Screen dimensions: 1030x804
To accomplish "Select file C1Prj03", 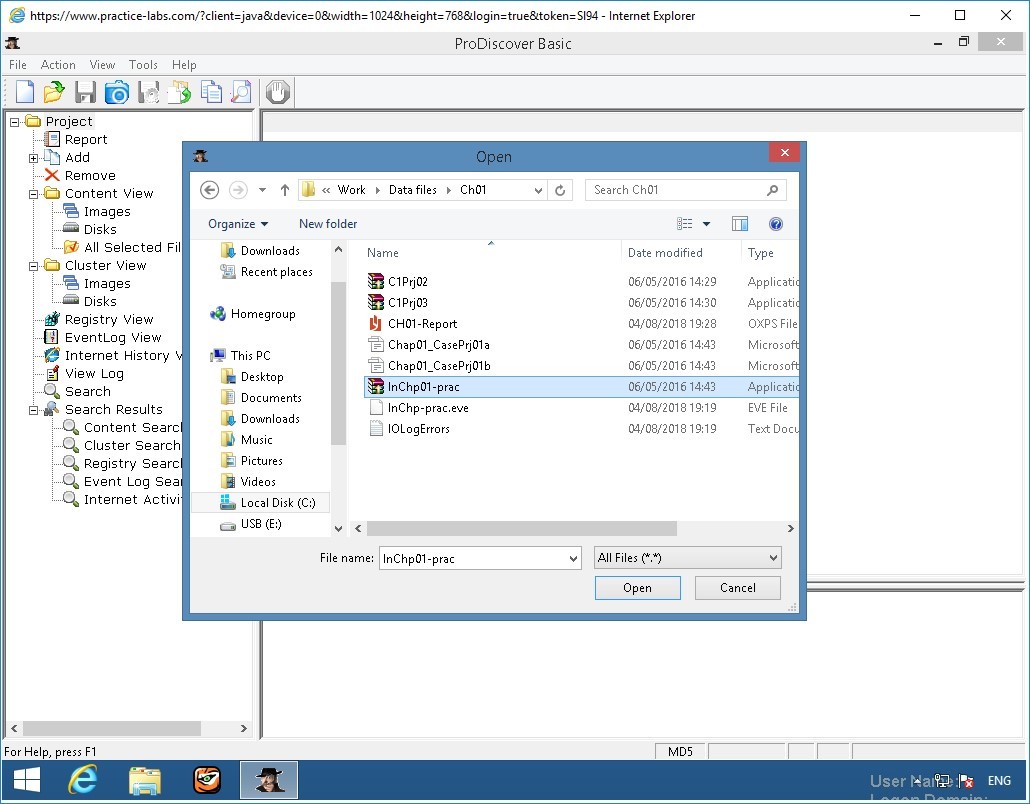I will pos(407,303).
